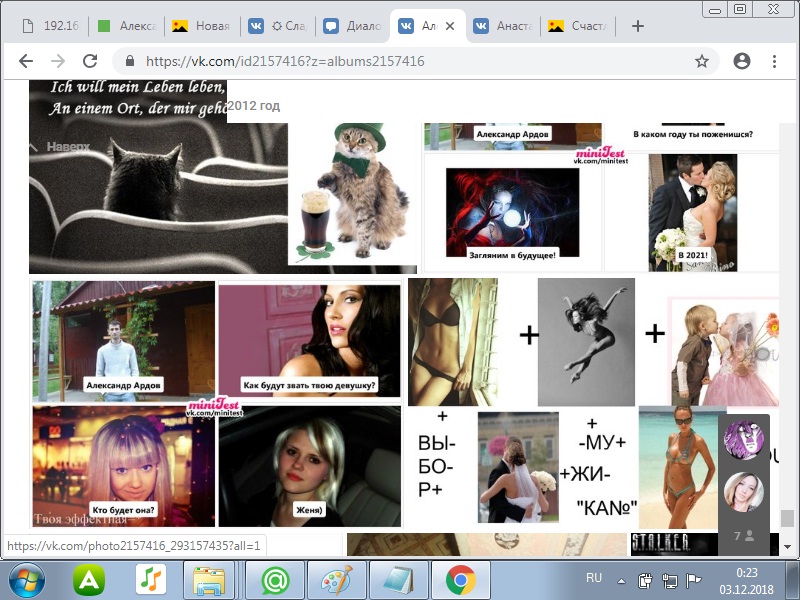Open the В 2021! wedding kiss photo
The image size is (800, 600).
tap(692, 213)
